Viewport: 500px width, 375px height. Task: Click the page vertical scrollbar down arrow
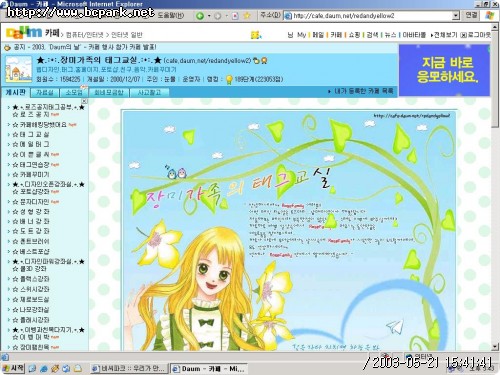pyautogui.click(x=495, y=347)
